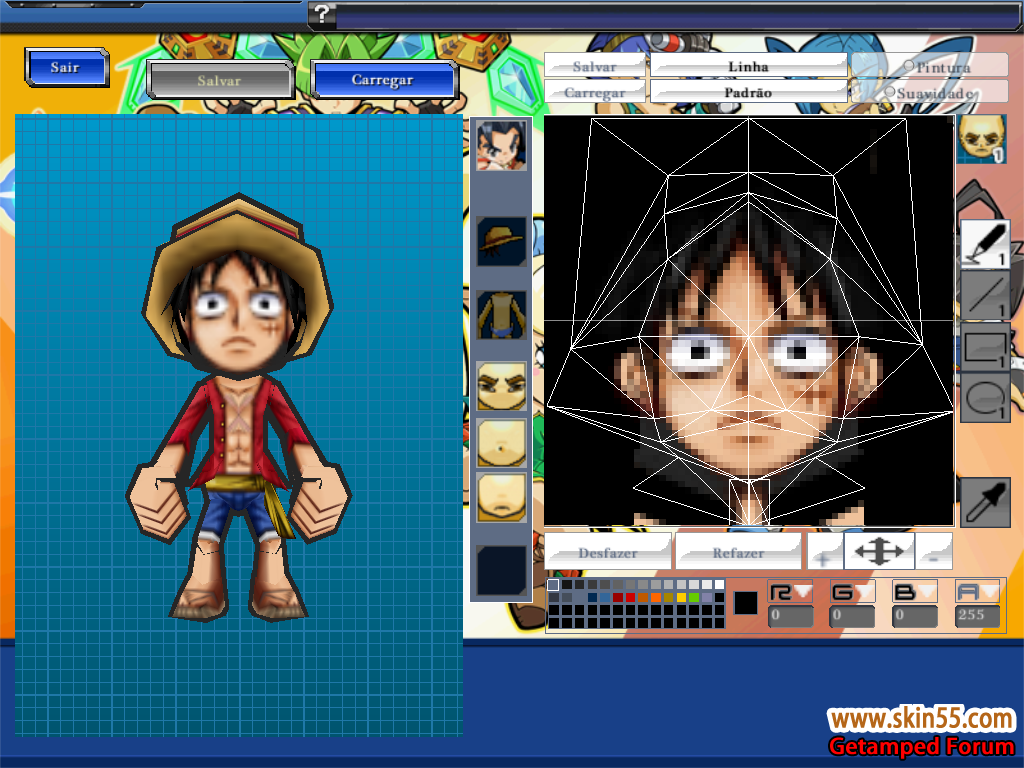The width and height of the screenshot is (1024, 768).
Task: Click the R value input field
Action: click(790, 615)
